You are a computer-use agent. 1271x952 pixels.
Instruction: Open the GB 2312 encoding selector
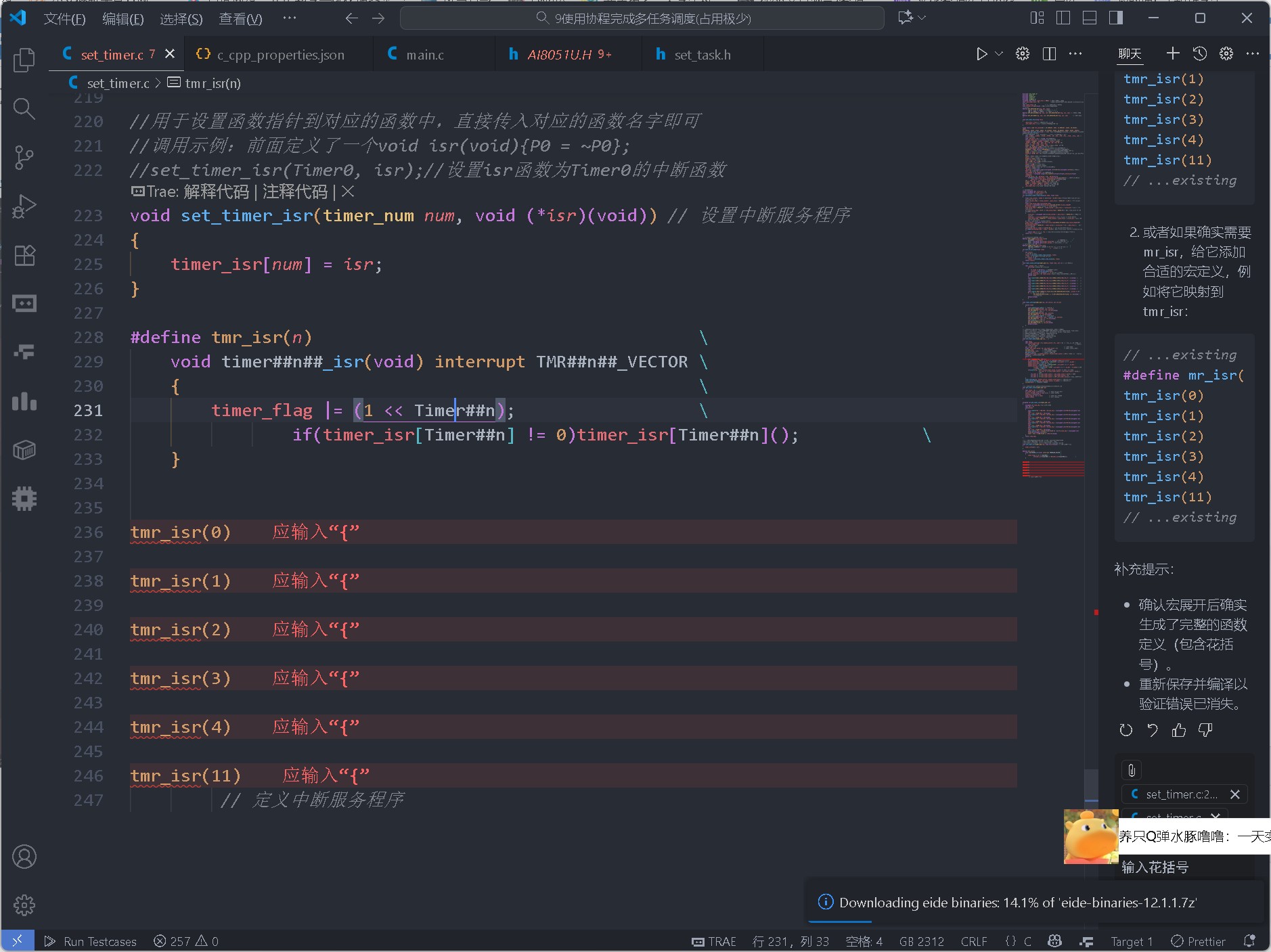(921, 941)
